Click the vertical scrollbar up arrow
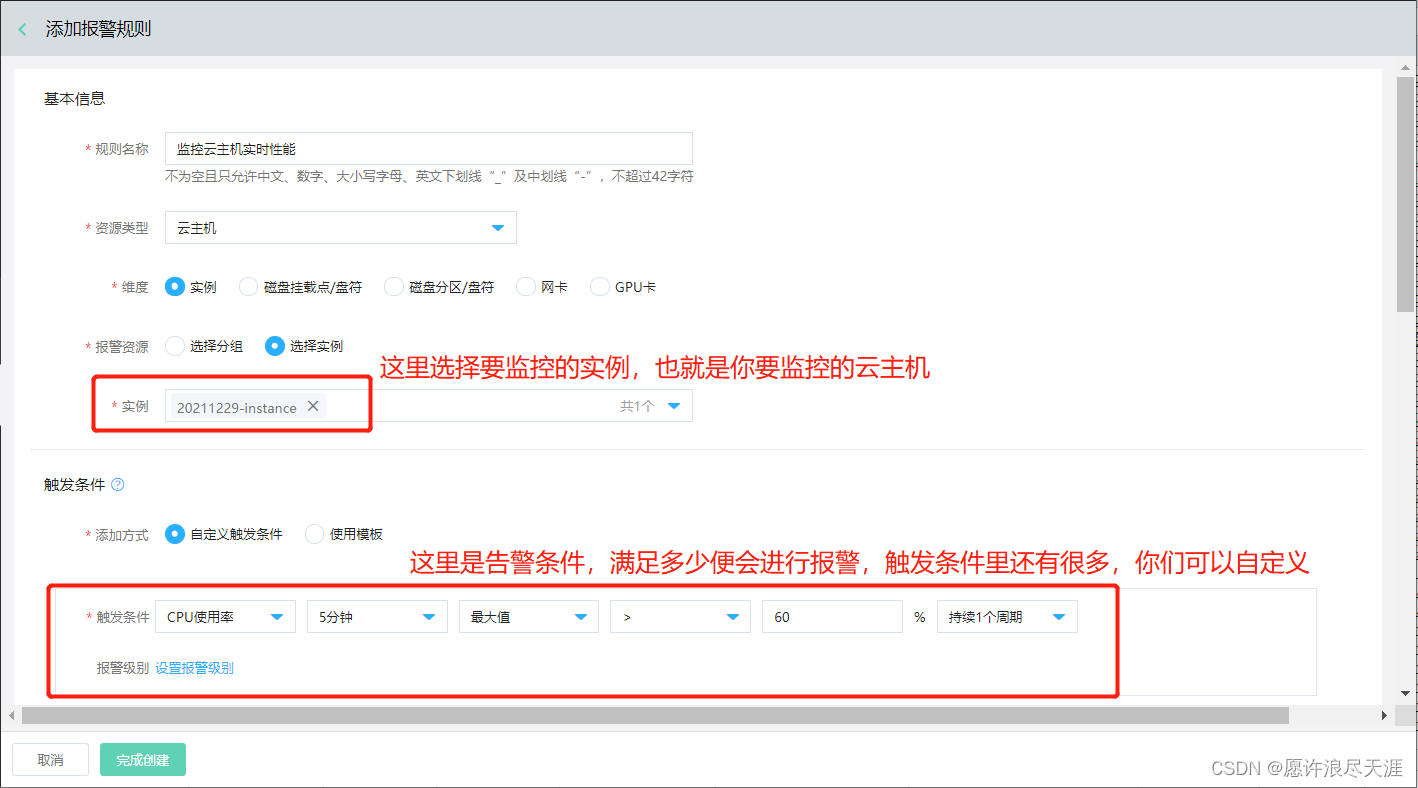The width and height of the screenshot is (1418, 788). pos(1405,66)
